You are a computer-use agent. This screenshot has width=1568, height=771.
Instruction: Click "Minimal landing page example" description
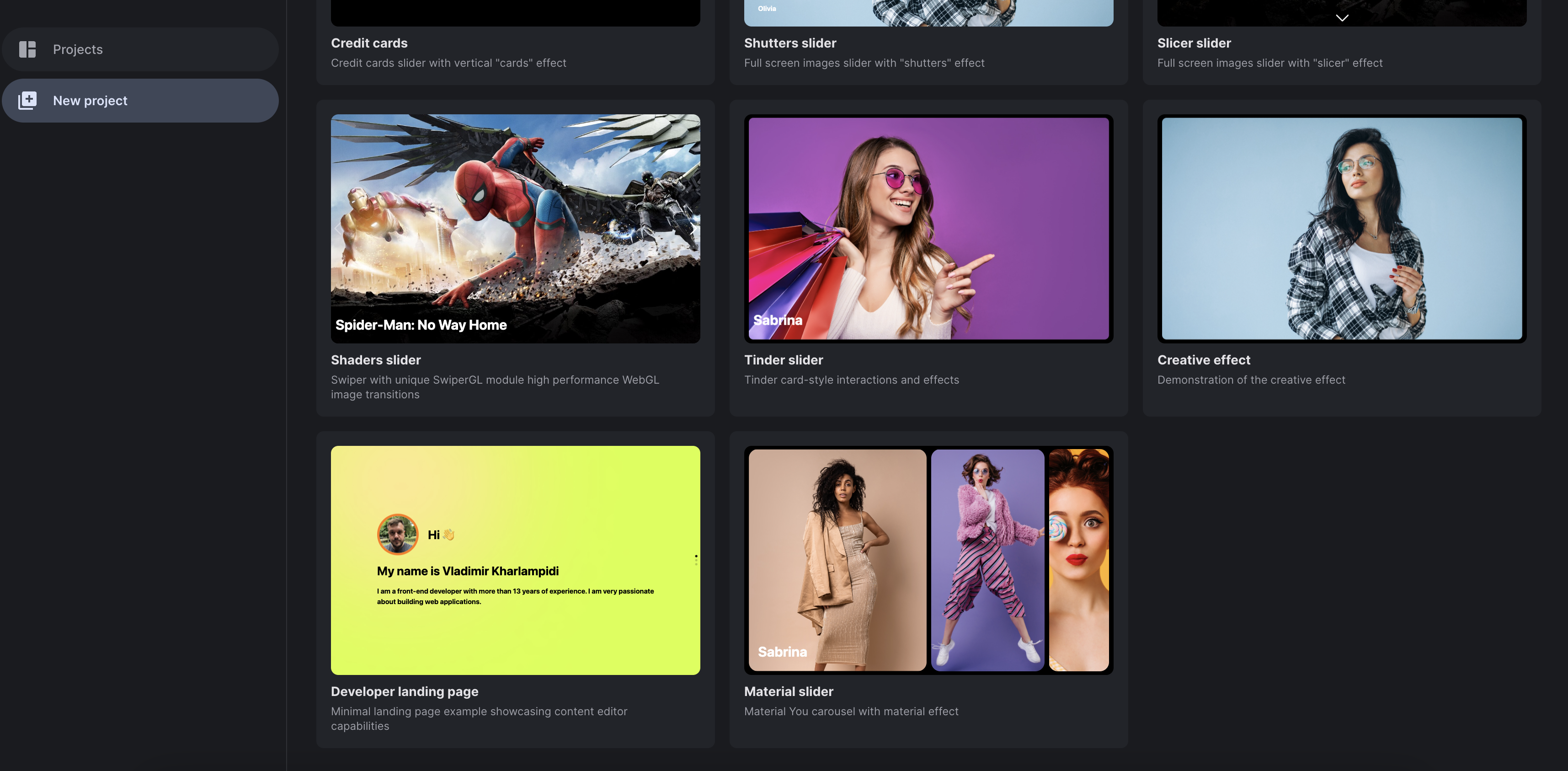(479, 718)
